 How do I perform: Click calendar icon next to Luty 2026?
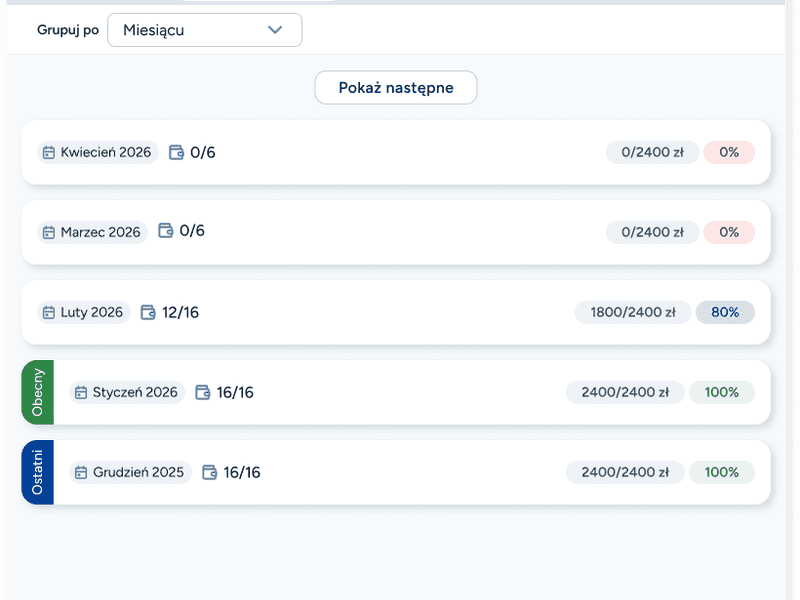tap(49, 312)
